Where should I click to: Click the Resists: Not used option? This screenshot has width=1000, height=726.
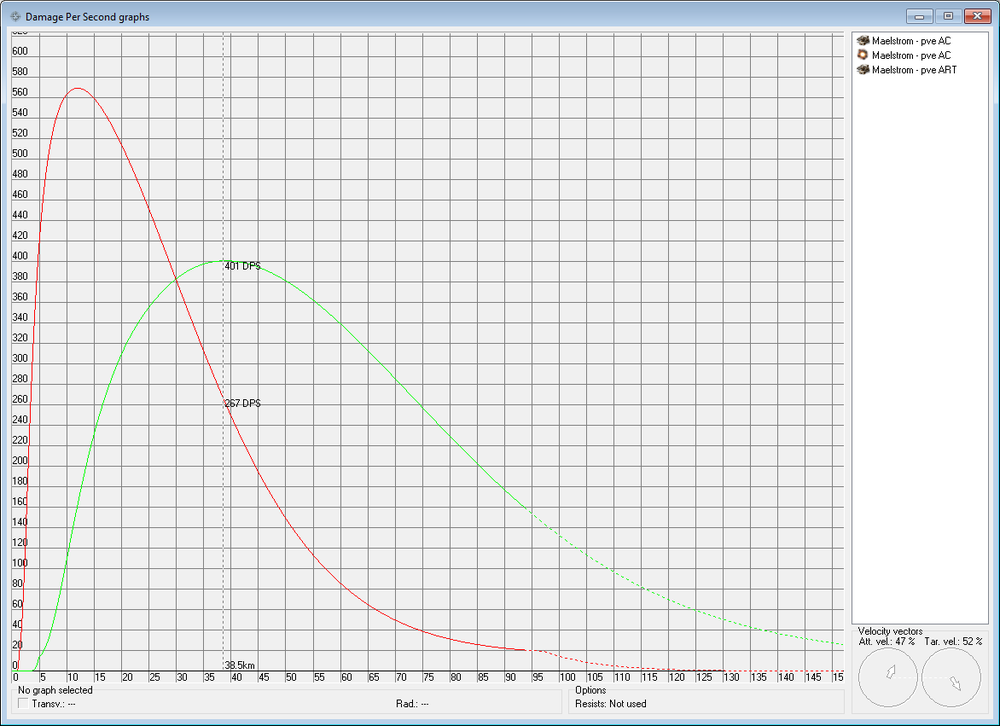coord(611,704)
